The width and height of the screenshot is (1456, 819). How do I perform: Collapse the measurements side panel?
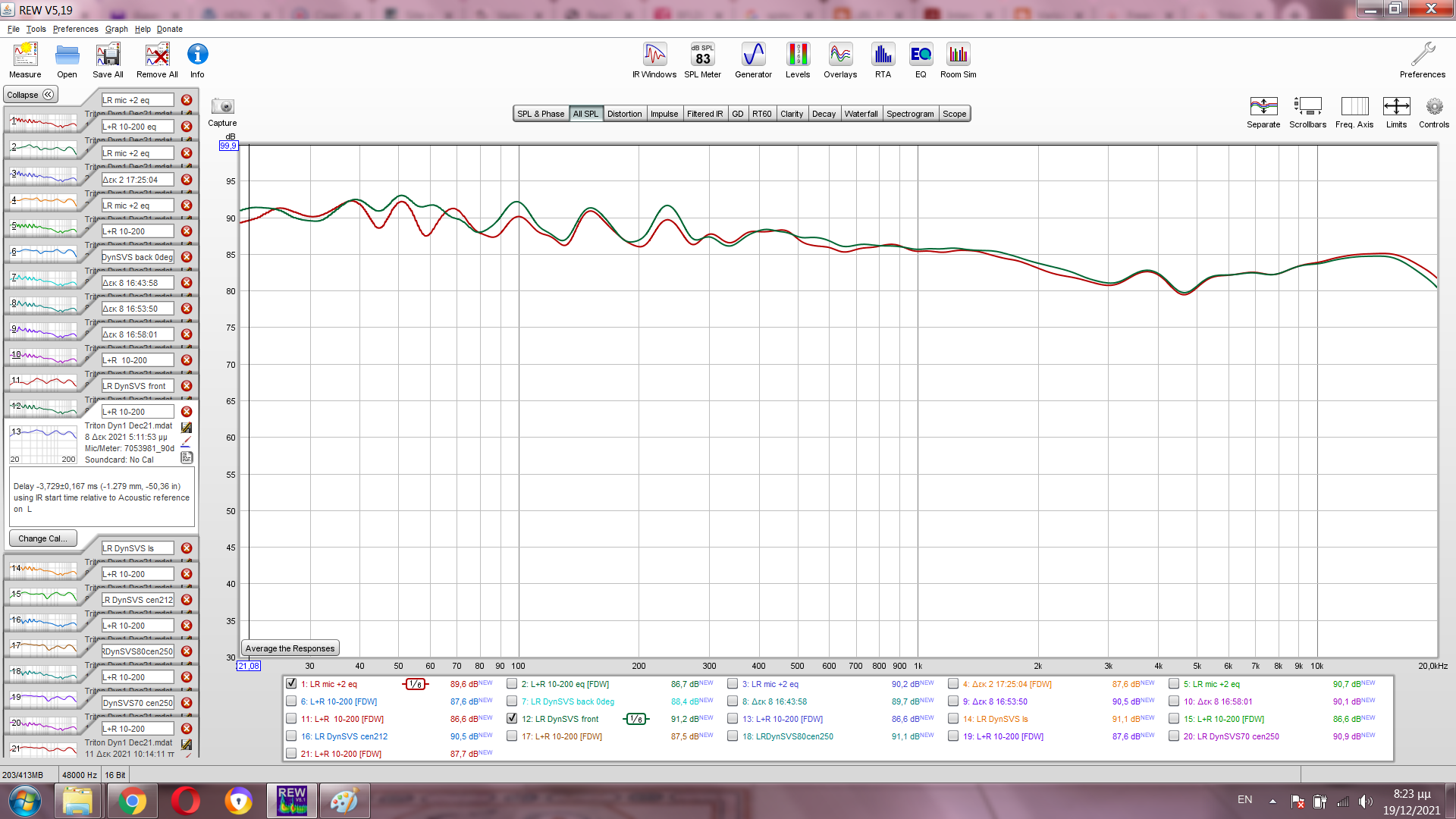pos(30,95)
